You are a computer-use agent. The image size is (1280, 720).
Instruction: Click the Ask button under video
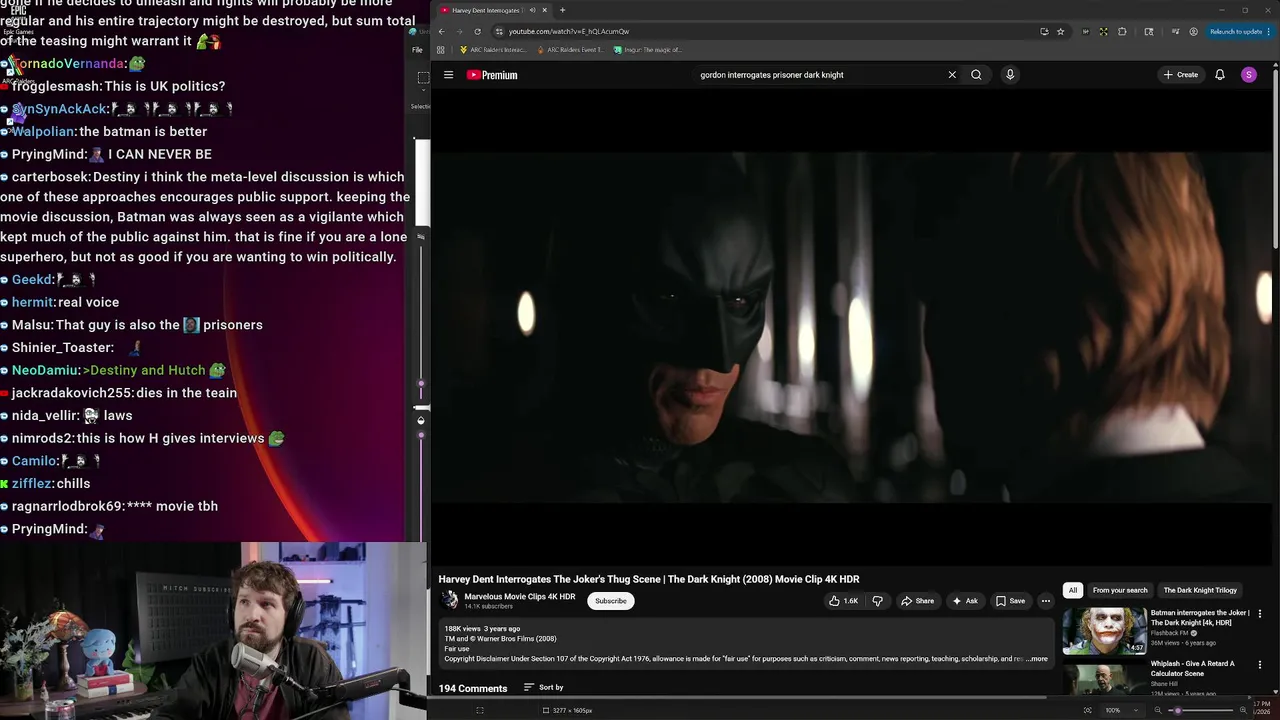coord(965,601)
